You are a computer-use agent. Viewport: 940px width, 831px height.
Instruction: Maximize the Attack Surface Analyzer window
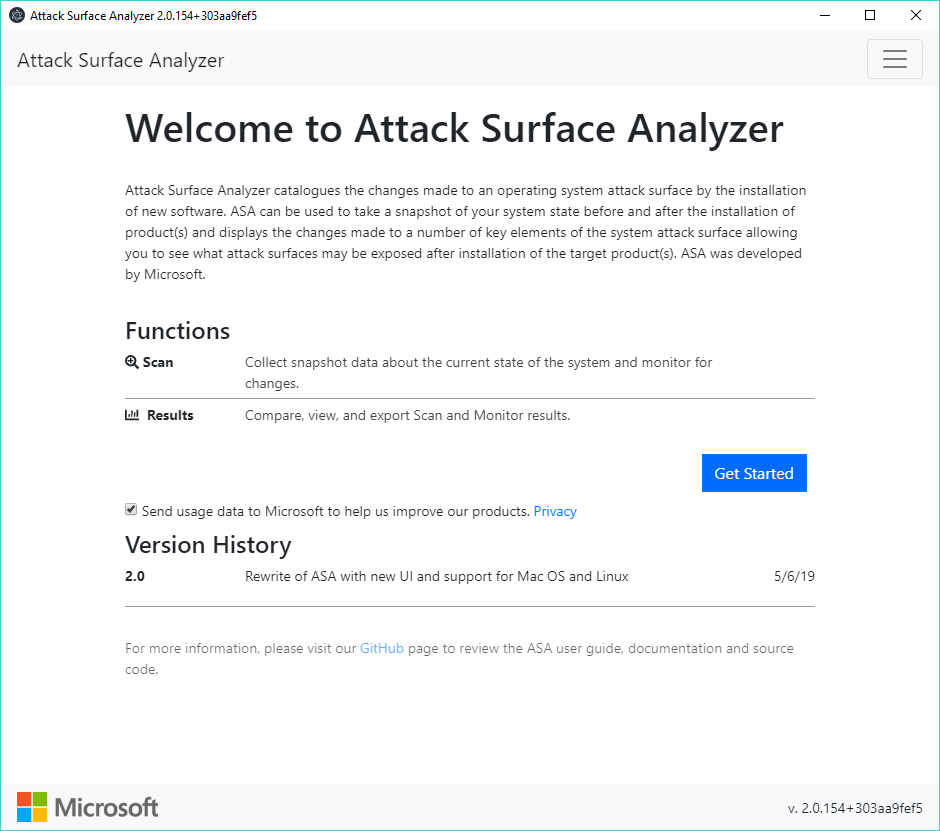coord(870,16)
